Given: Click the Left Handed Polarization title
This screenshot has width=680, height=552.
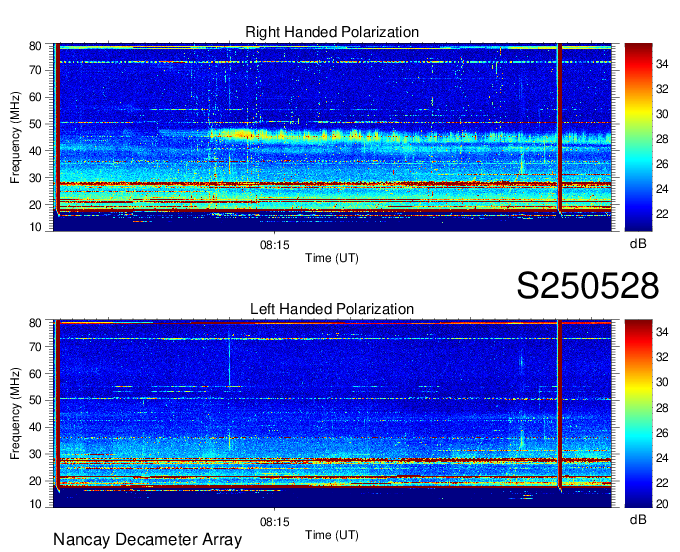Looking at the screenshot, I should tap(332, 309).
